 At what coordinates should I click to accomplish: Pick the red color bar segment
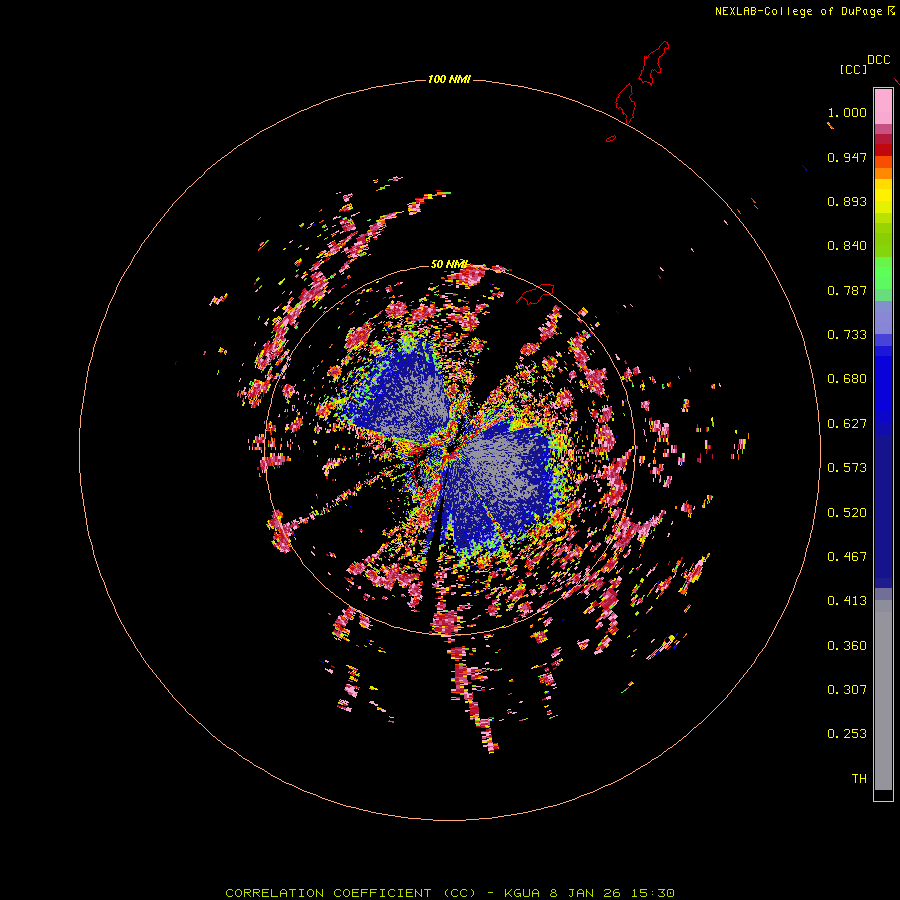point(883,150)
